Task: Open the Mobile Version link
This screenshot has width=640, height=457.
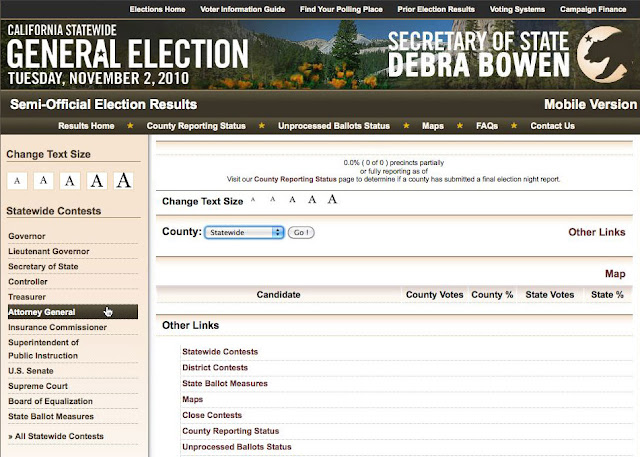Action: click(x=591, y=104)
